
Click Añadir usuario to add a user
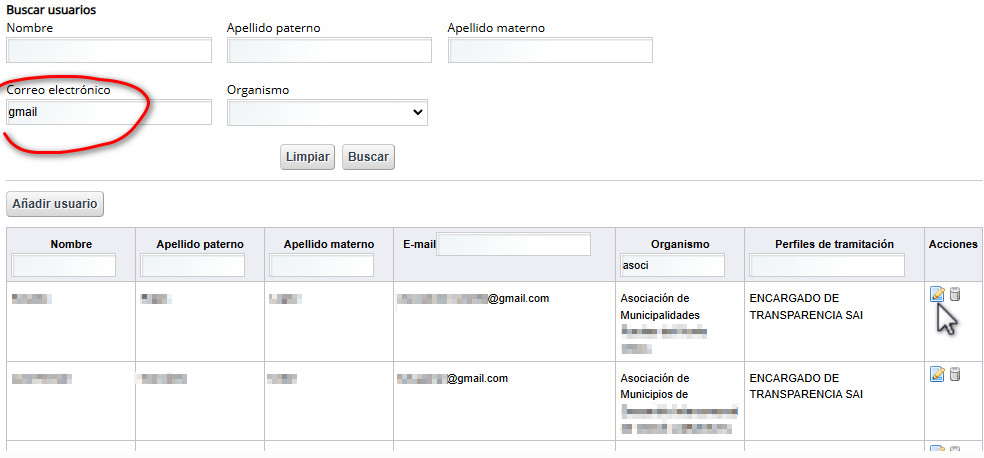tap(55, 204)
